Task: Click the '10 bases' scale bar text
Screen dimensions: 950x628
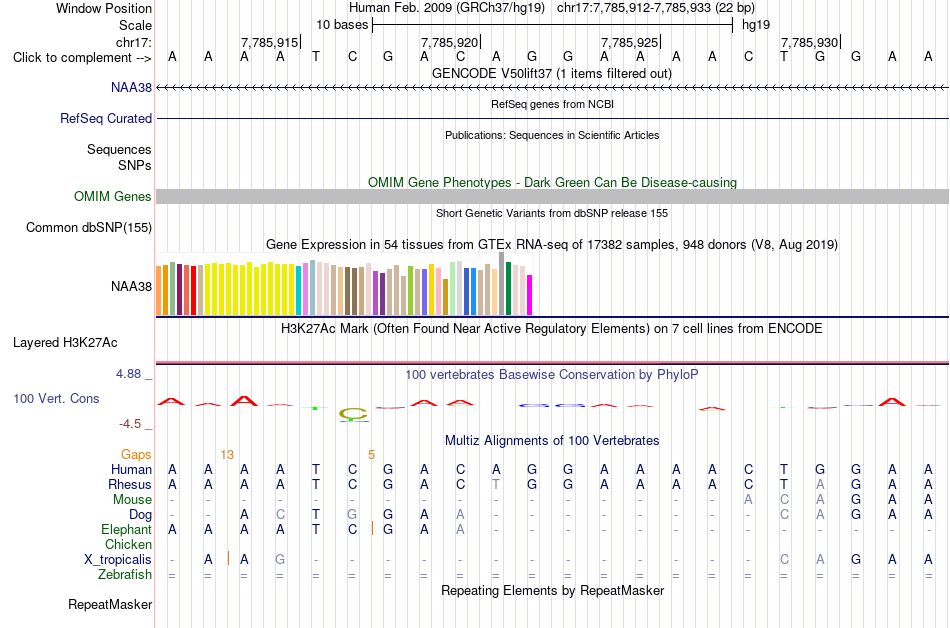Action: pos(342,25)
